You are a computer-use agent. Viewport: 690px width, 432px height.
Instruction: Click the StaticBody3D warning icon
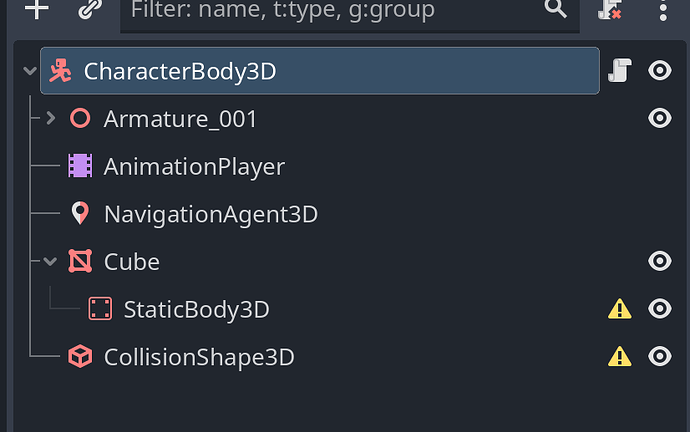pyautogui.click(x=620, y=309)
